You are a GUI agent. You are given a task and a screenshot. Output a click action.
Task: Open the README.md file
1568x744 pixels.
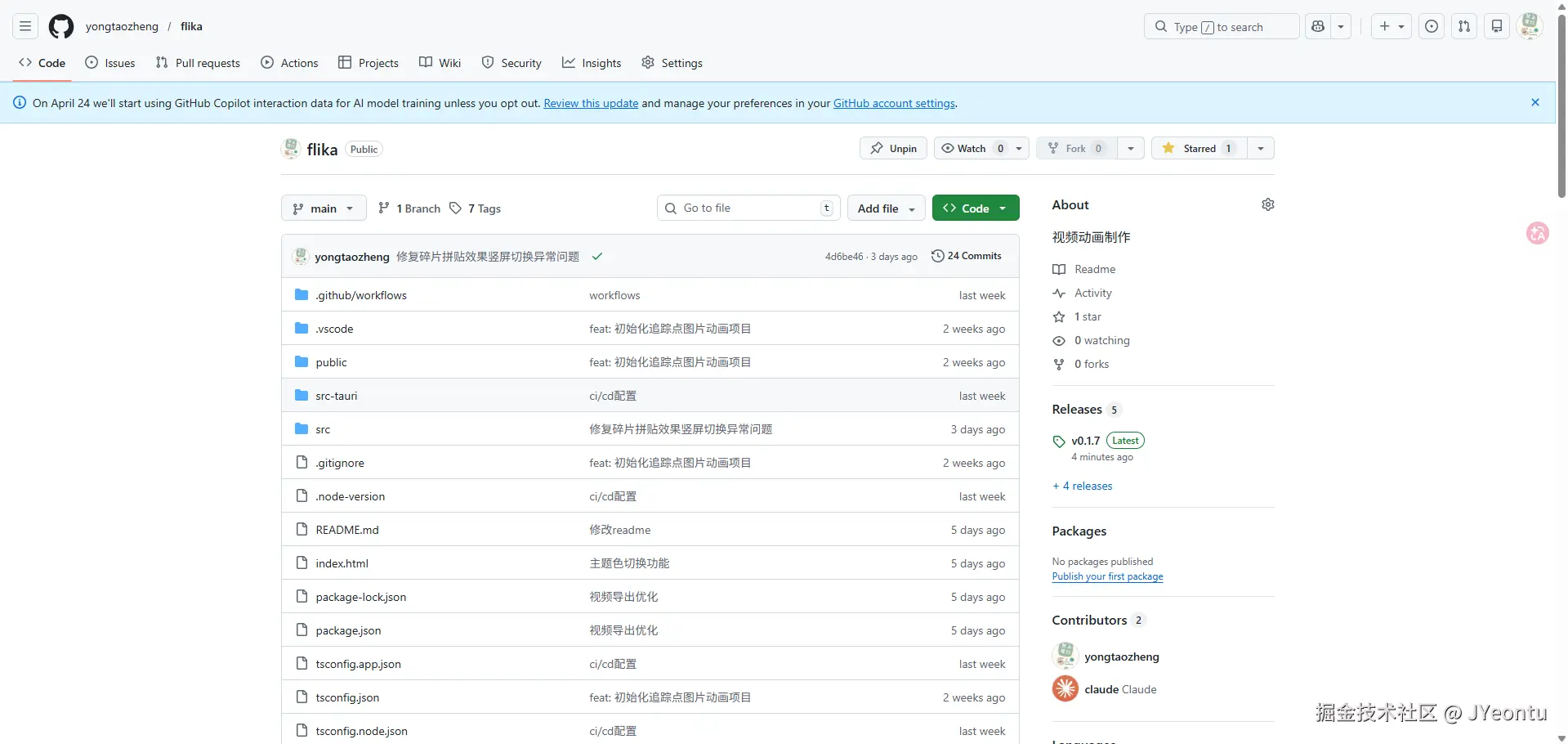point(347,530)
